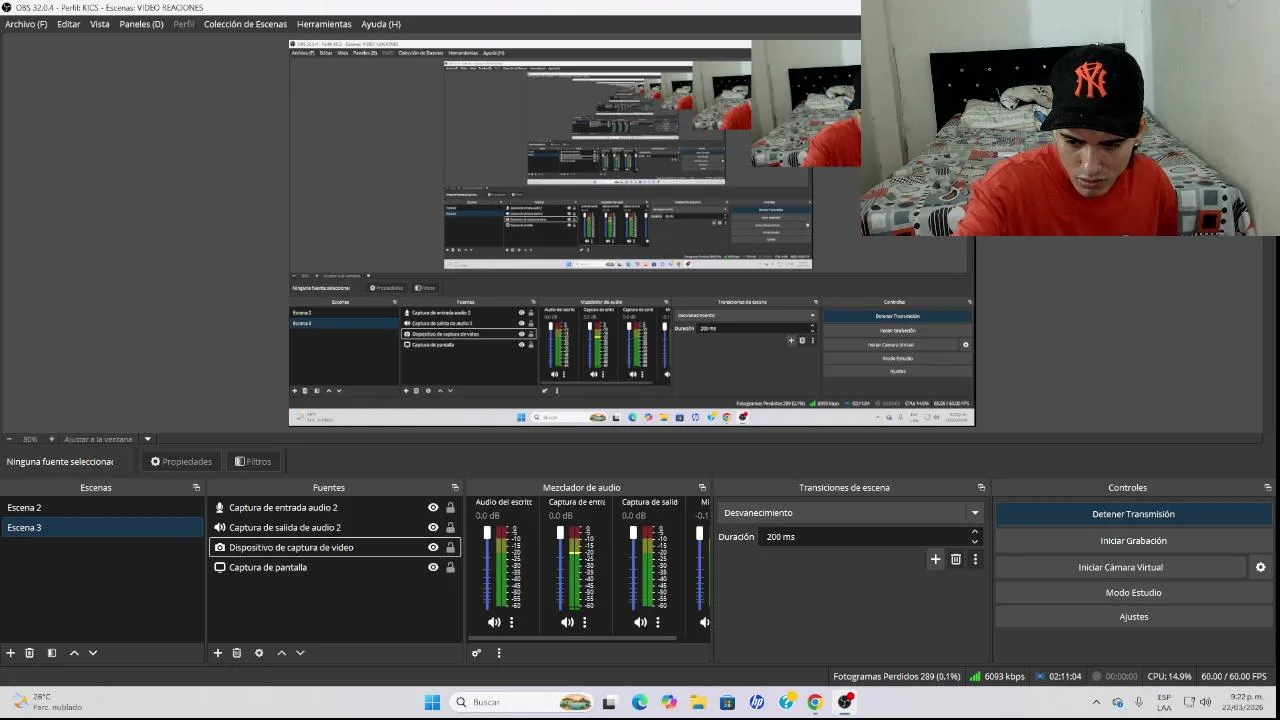Lock the Dispositivo de captura de video source
The height and width of the screenshot is (720, 1280).
point(451,548)
